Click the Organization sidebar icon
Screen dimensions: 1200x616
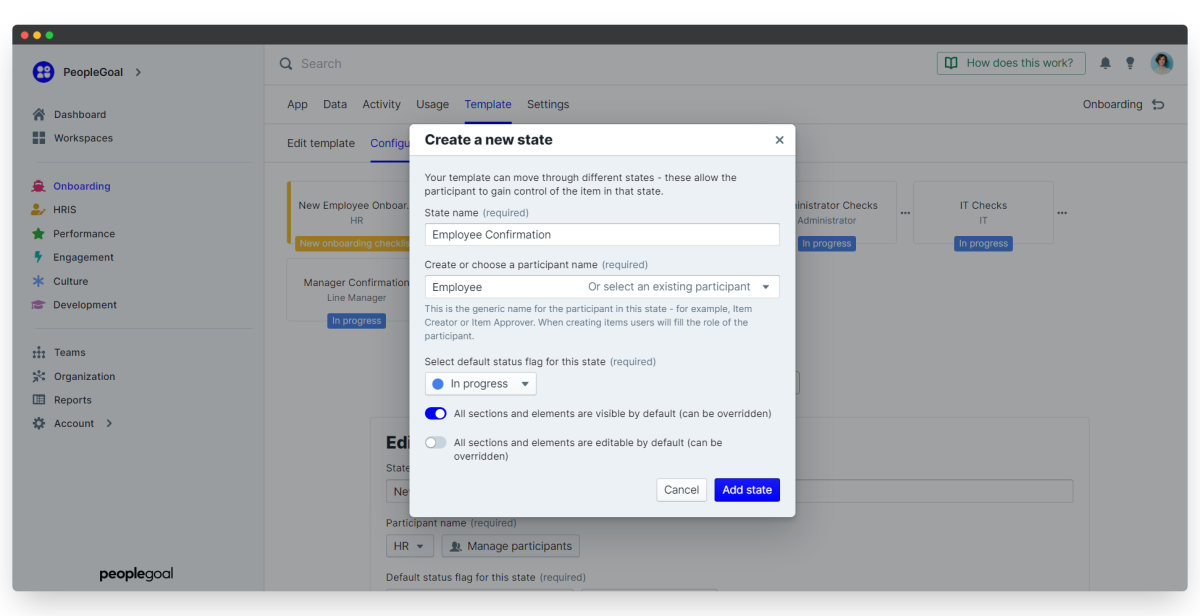pos(39,376)
